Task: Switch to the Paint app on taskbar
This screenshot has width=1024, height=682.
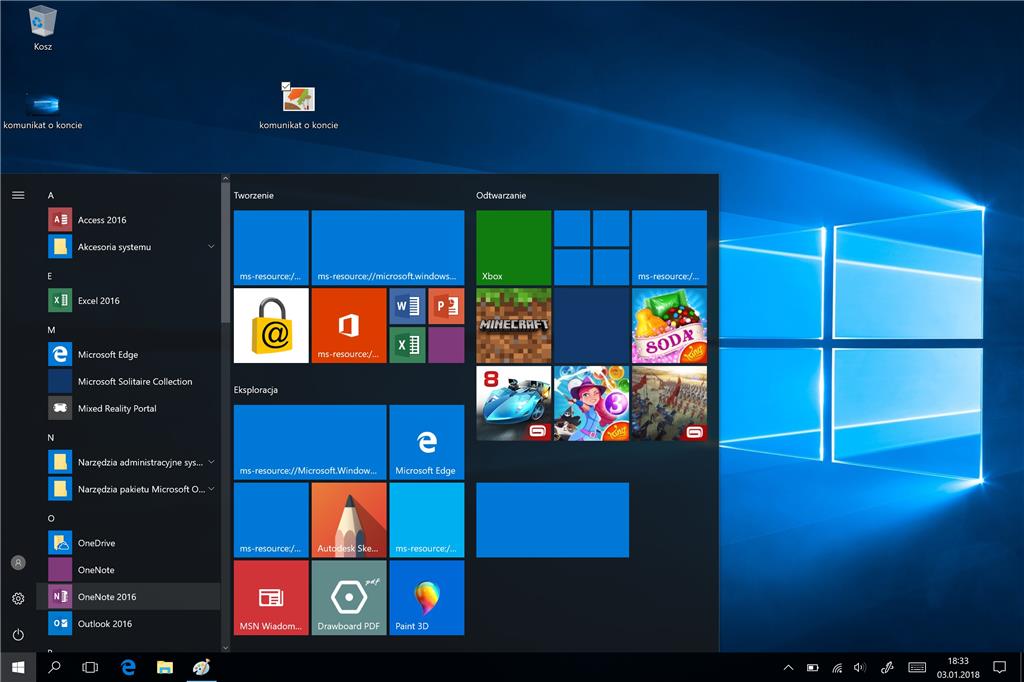Action: coord(201,667)
